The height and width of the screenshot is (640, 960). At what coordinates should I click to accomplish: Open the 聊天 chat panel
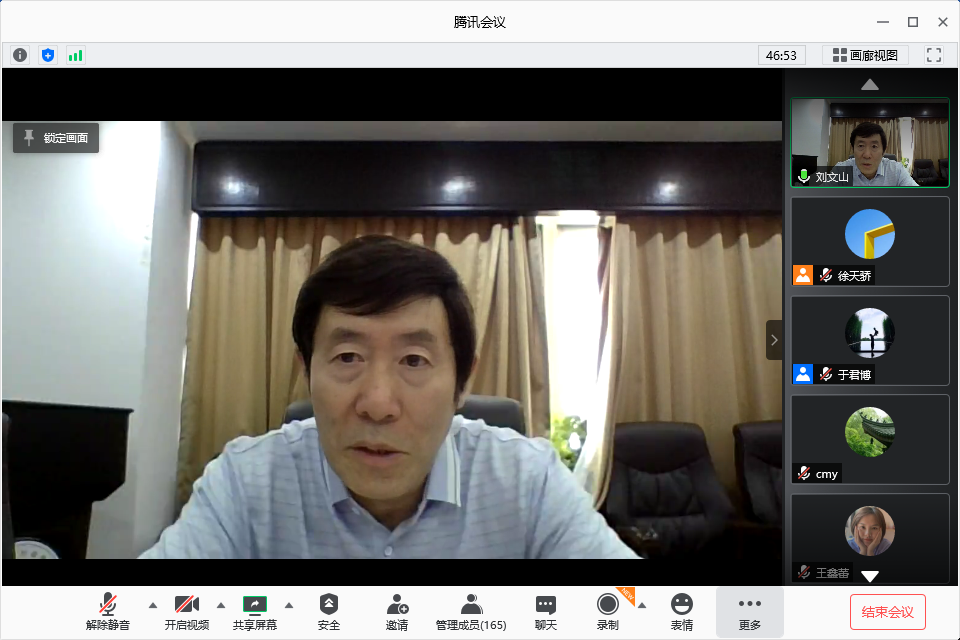[x=545, y=611]
